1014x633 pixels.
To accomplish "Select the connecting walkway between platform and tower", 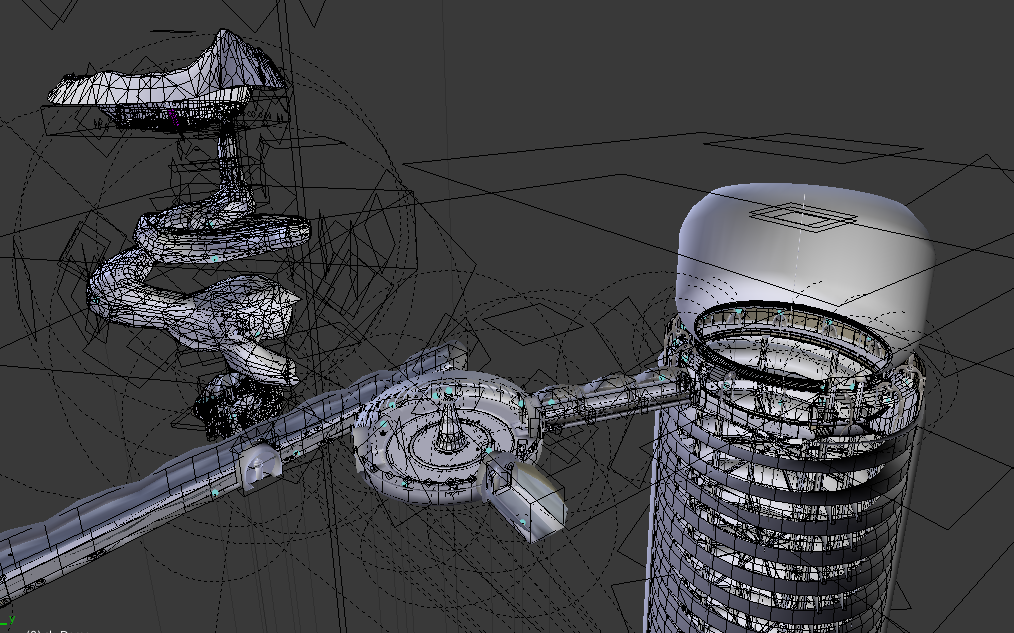I will pyautogui.click(x=614, y=398).
